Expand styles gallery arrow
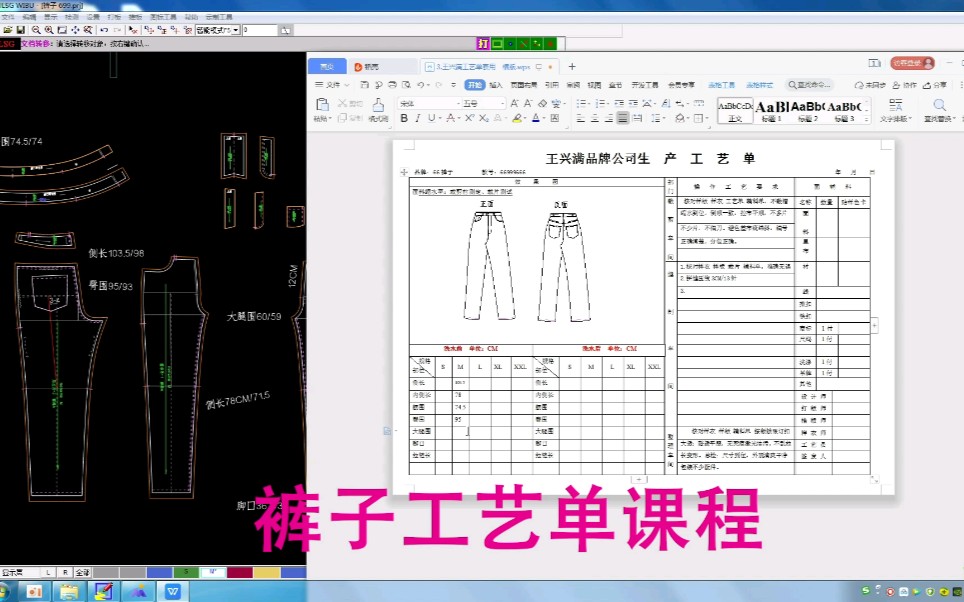 (x=867, y=119)
